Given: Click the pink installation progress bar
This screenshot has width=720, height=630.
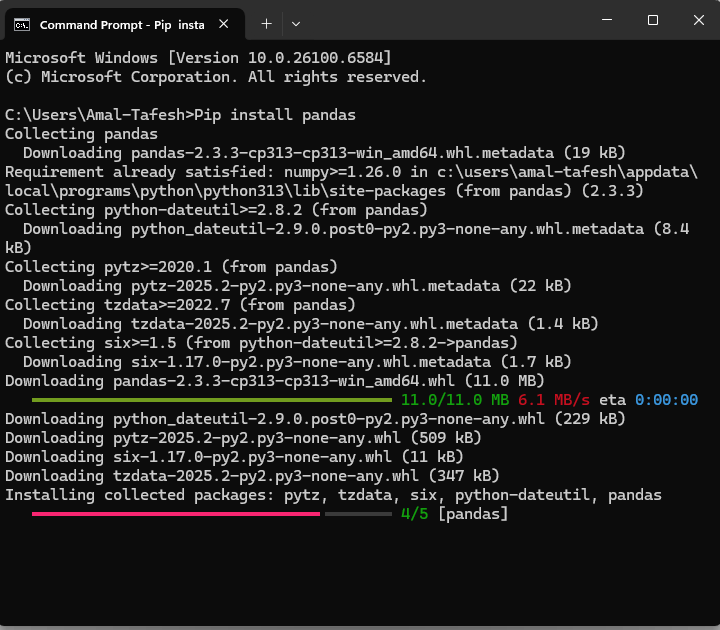Looking at the screenshot, I should click(x=175, y=514).
